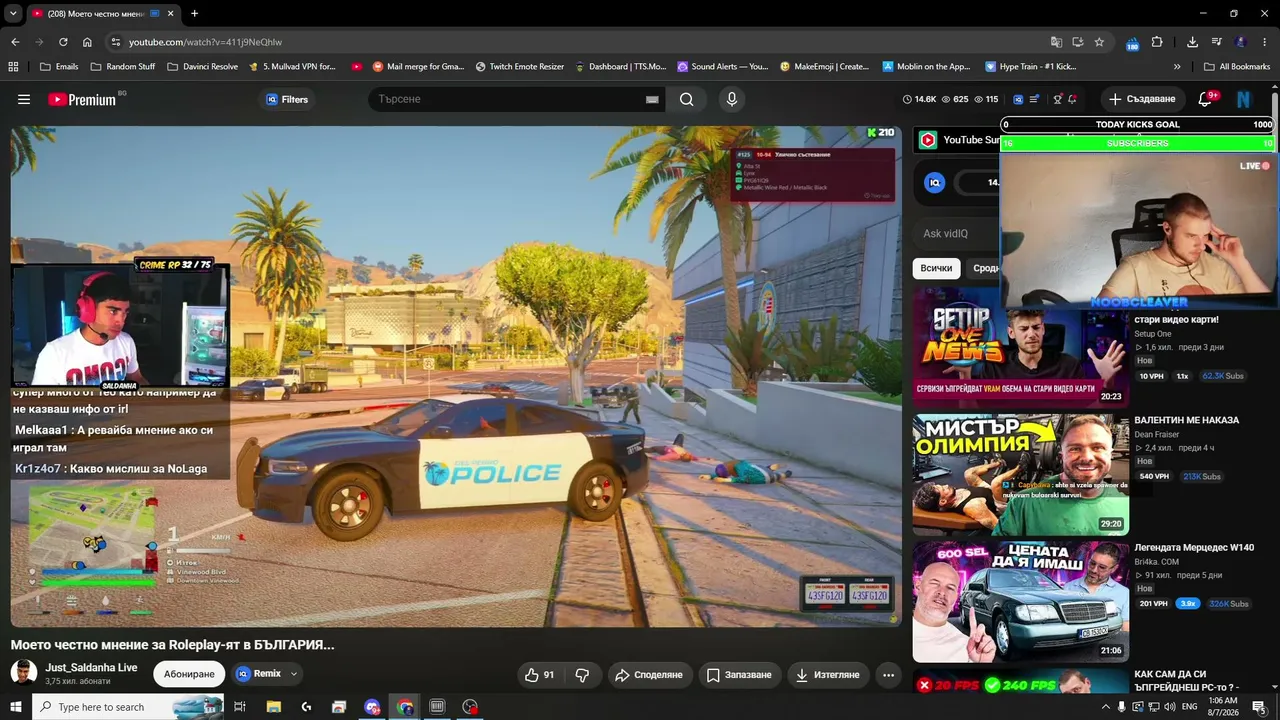Click the taskbar volume speaker icon
The width and height of the screenshot is (1280, 720).
coord(1169,707)
